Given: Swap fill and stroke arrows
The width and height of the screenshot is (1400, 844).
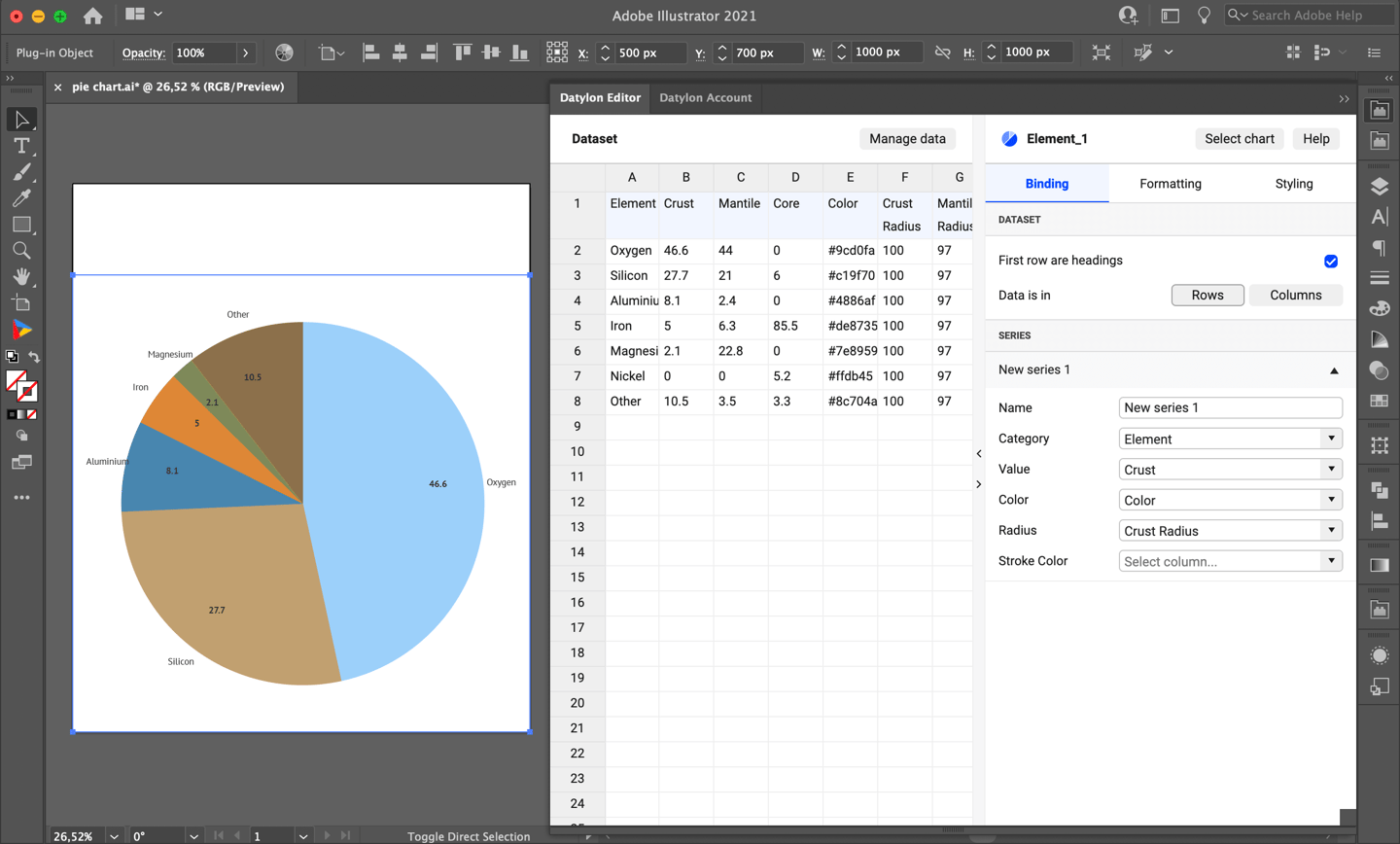Looking at the screenshot, I should coord(34,357).
